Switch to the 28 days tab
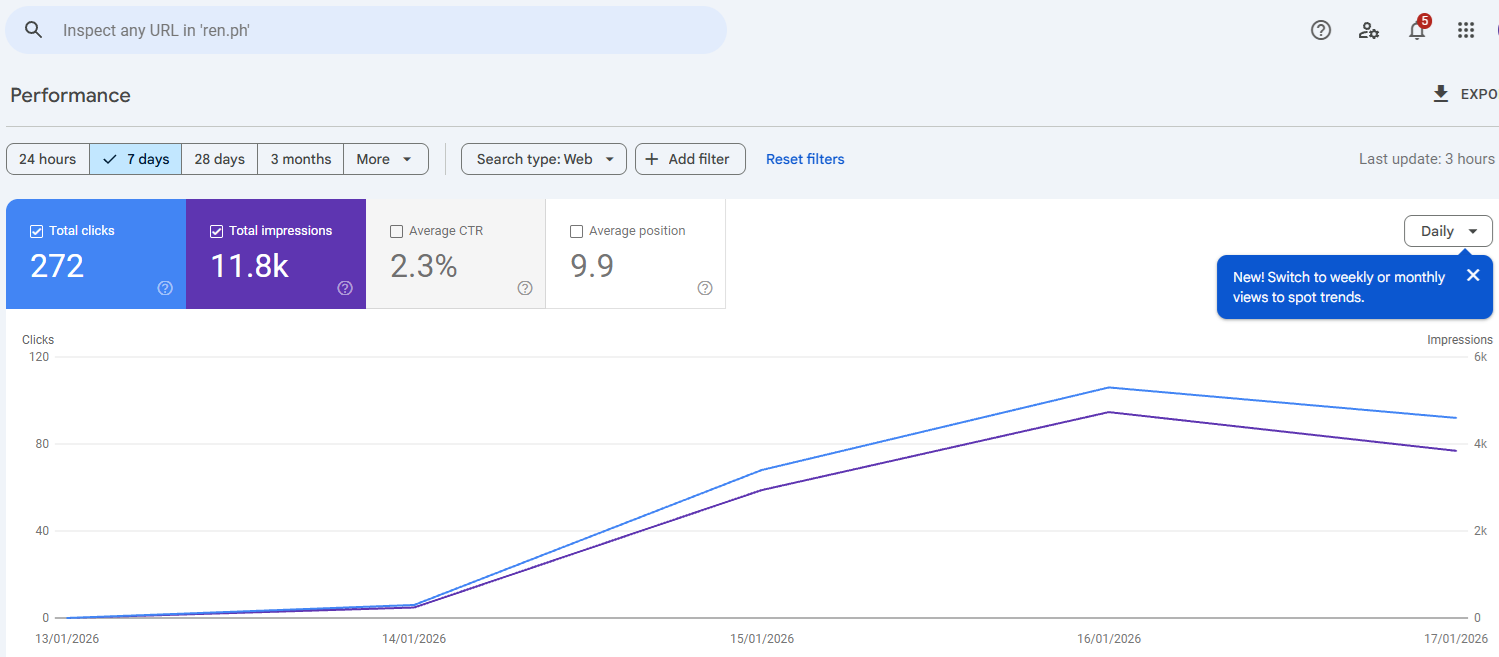This screenshot has height=657, width=1499. tap(218, 158)
